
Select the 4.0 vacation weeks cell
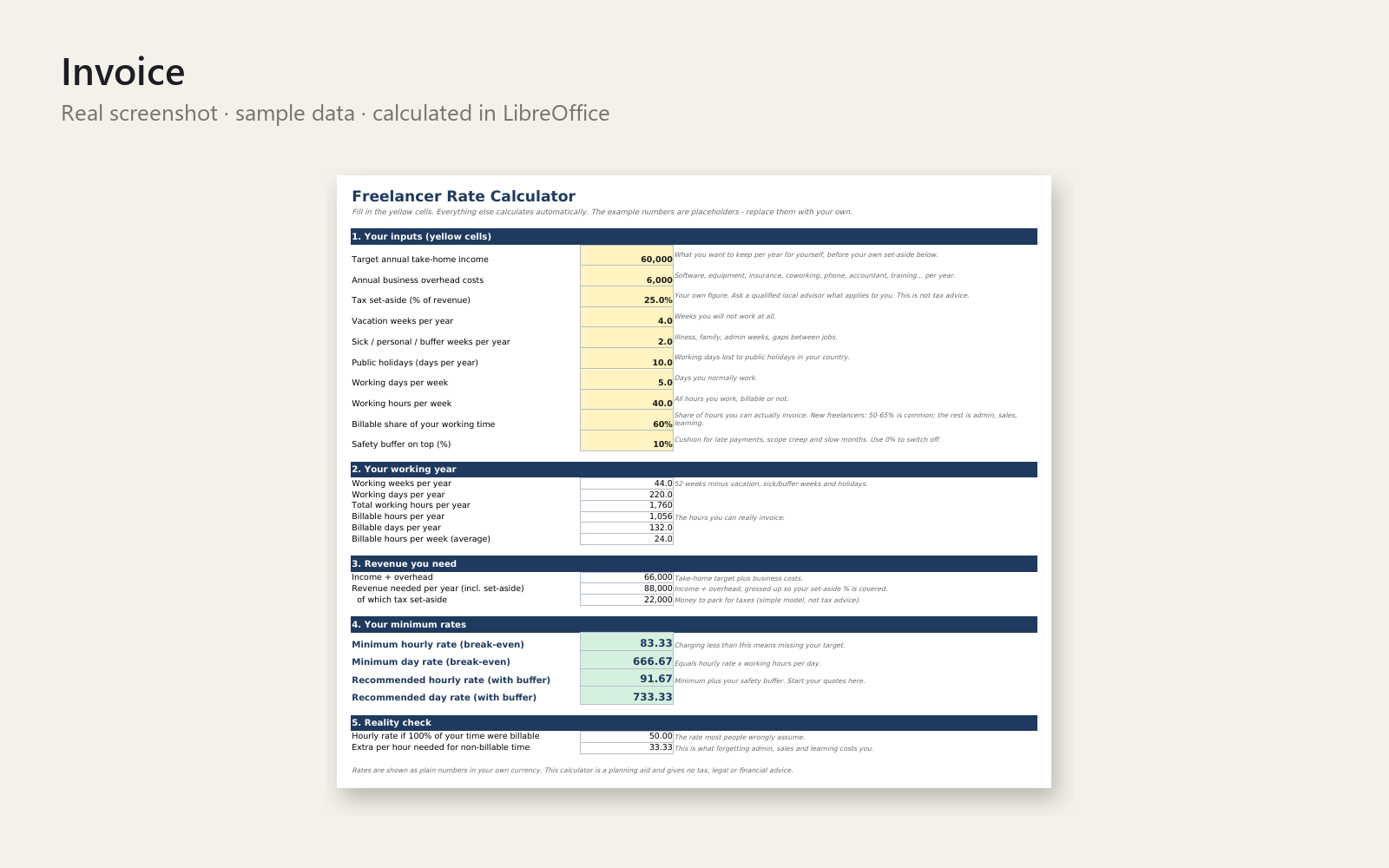point(627,317)
